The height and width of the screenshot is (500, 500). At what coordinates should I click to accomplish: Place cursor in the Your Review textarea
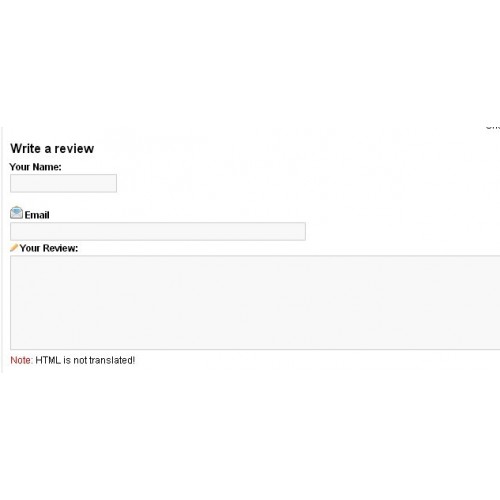(255, 303)
